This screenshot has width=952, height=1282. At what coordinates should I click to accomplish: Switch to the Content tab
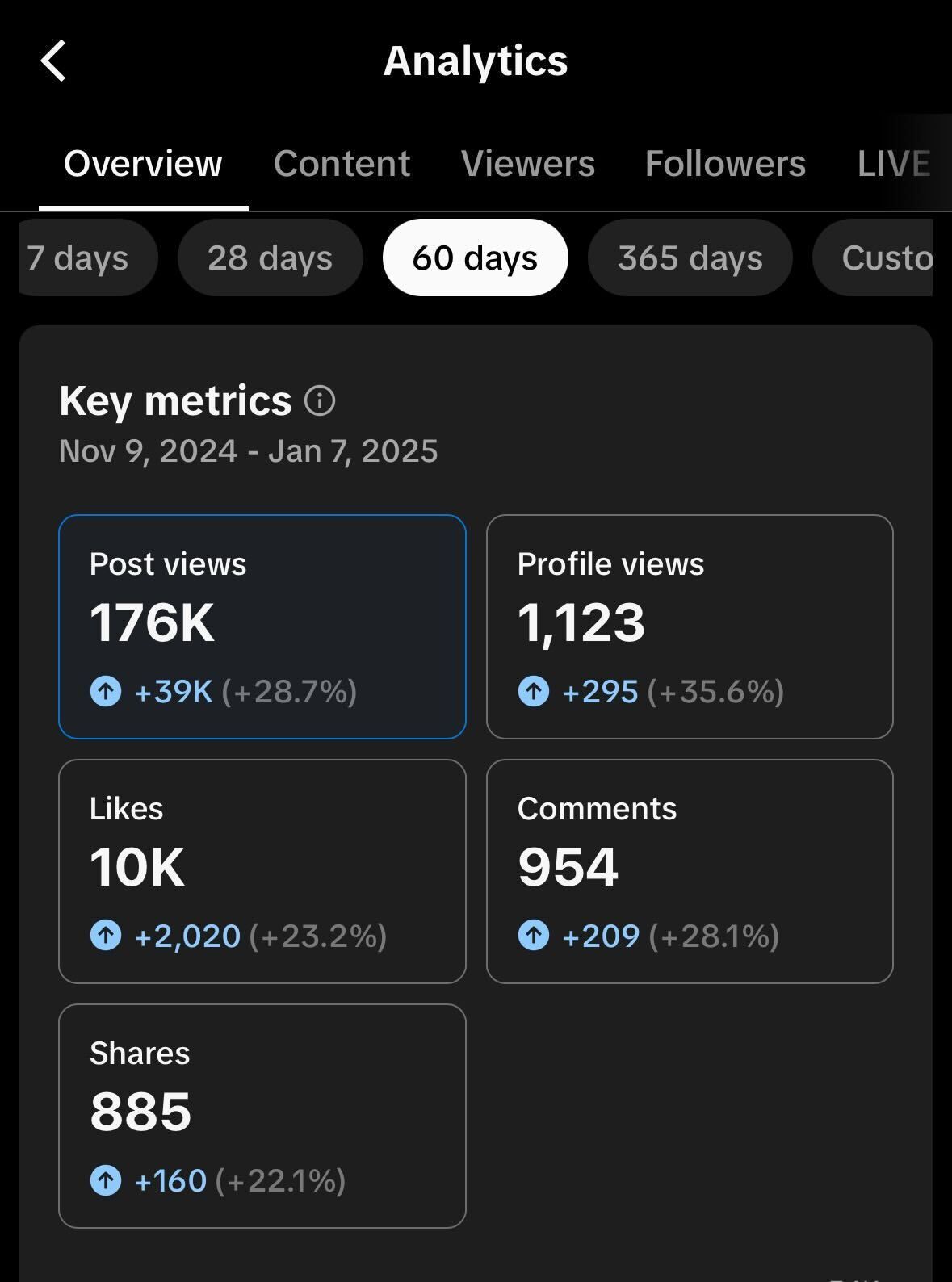[x=342, y=164]
